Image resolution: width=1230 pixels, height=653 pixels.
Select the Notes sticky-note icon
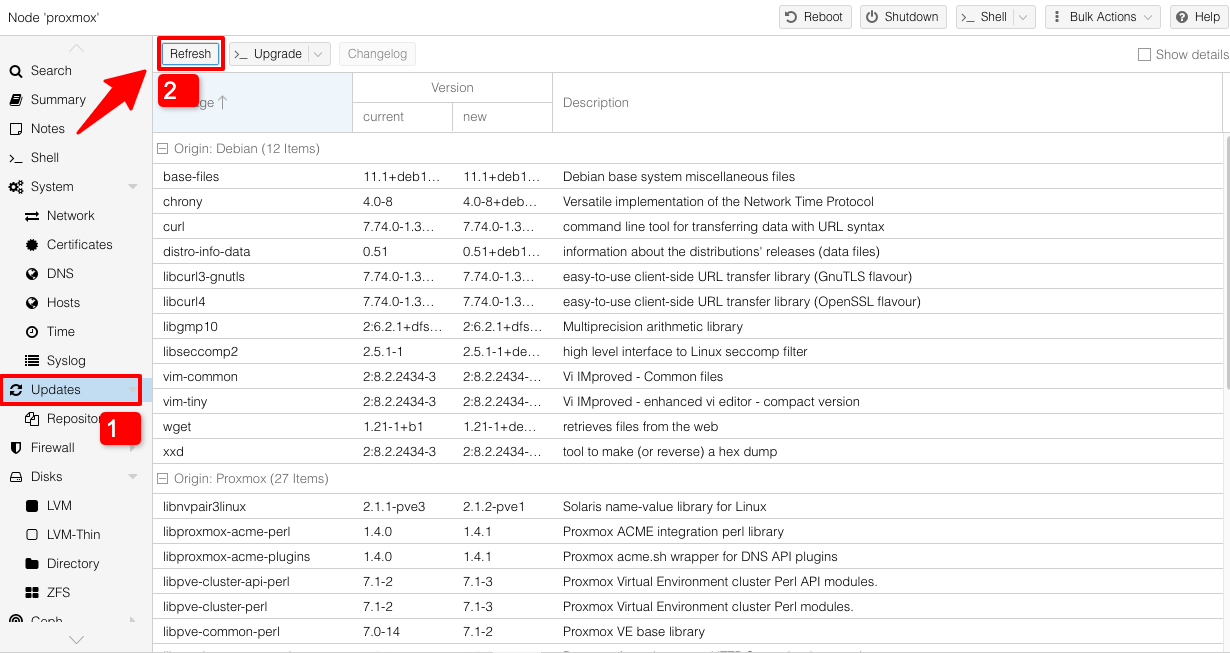pyautogui.click(x=16, y=129)
